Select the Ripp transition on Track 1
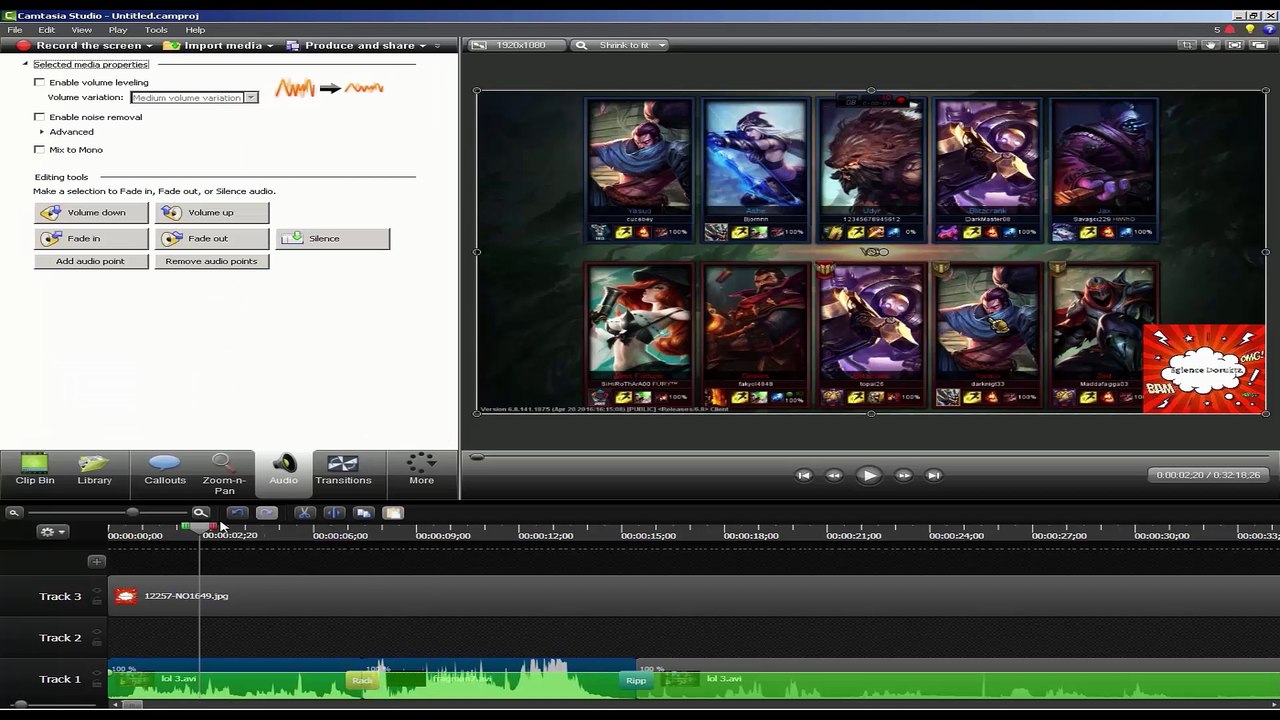1280x720 pixels. (636, 681)
